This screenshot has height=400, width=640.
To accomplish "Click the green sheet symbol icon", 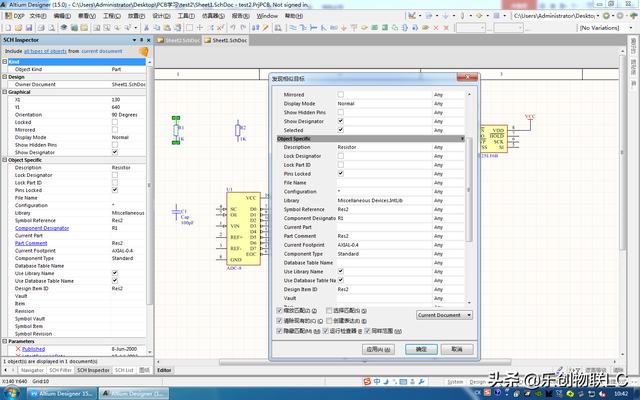I will click(374, 28).
